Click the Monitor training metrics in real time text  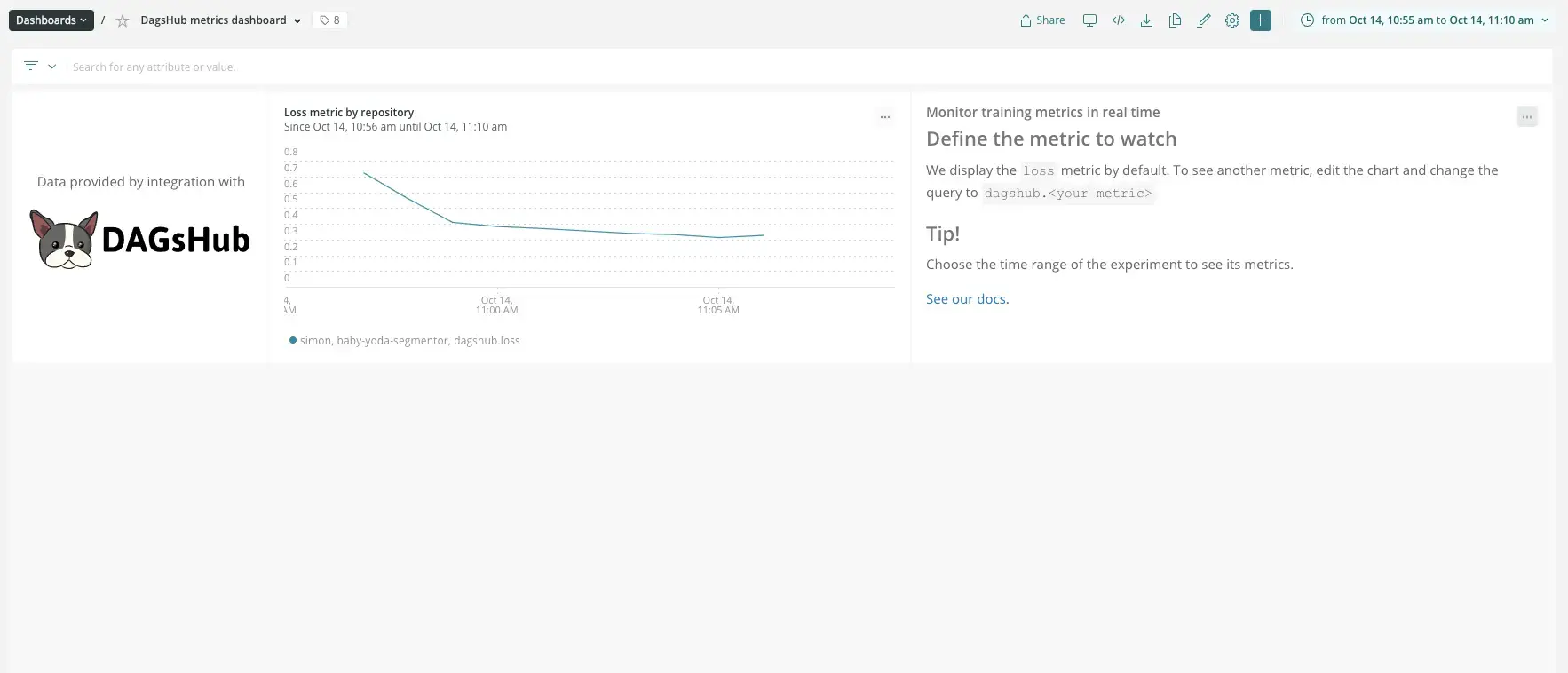coord(1043,113)
